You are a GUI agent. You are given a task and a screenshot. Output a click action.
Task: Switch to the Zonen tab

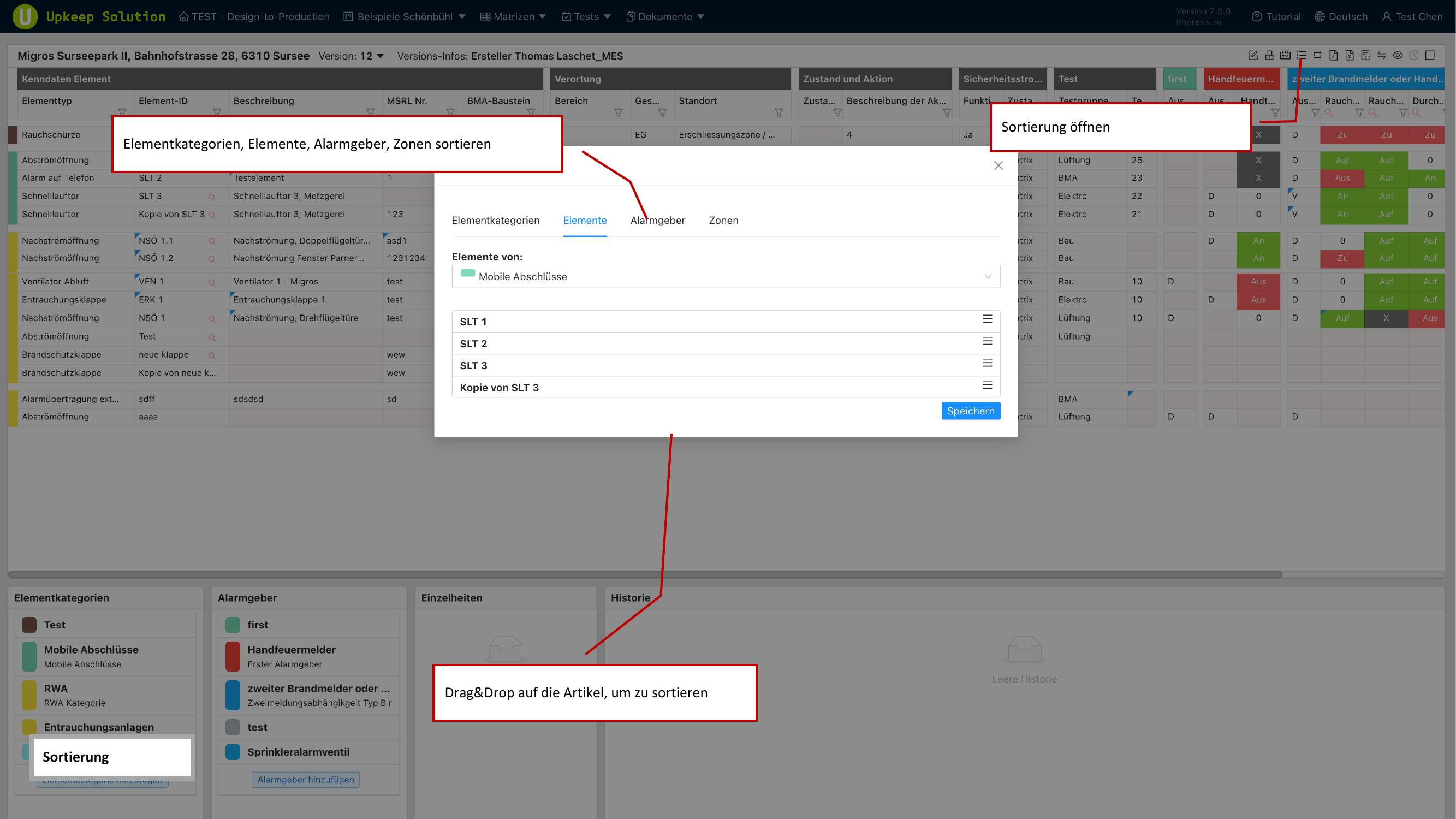pyautogui.click(x=723, y=221)
